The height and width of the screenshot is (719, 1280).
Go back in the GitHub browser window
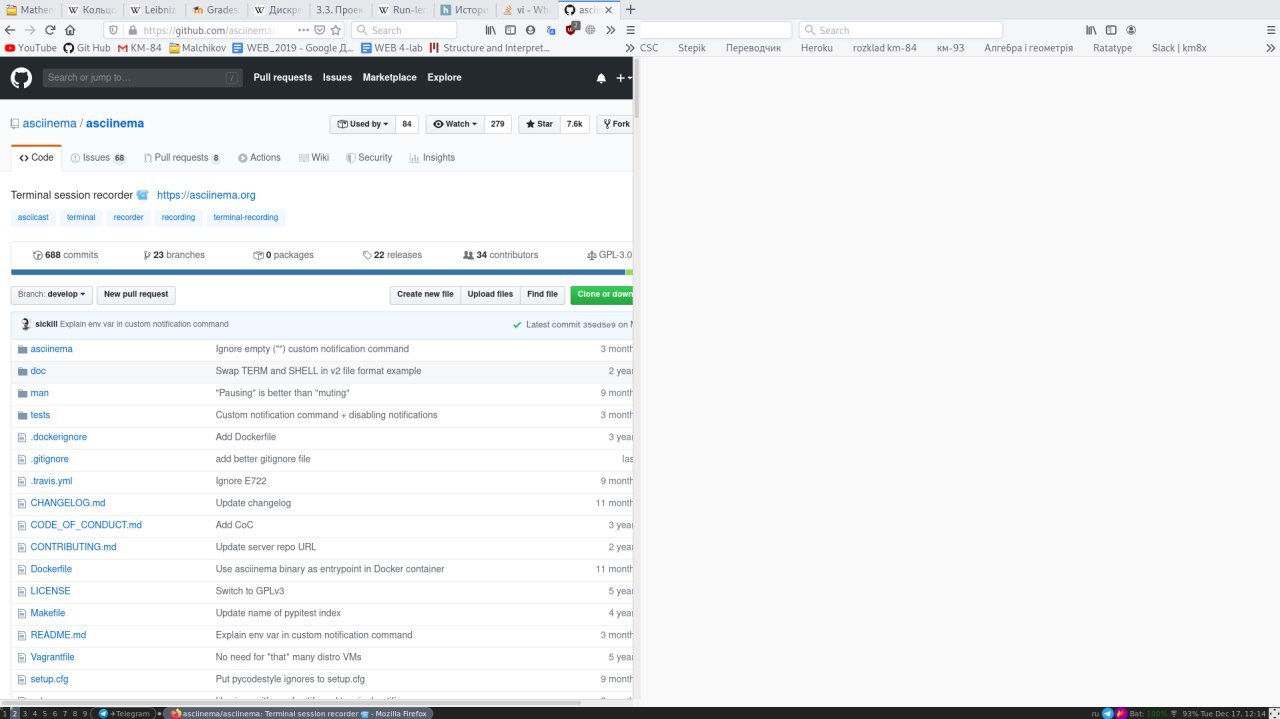coord(10,30)
